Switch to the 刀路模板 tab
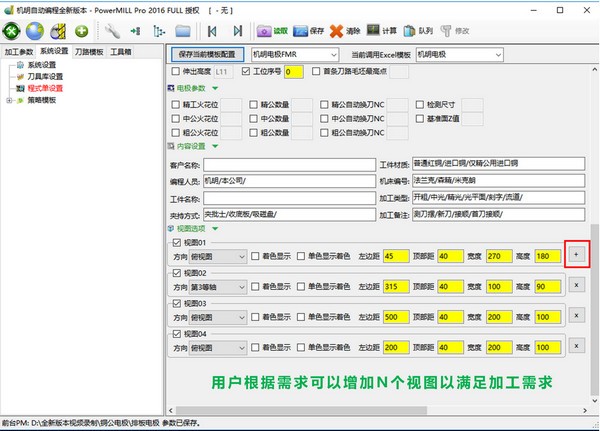 [x=87, y=50]
